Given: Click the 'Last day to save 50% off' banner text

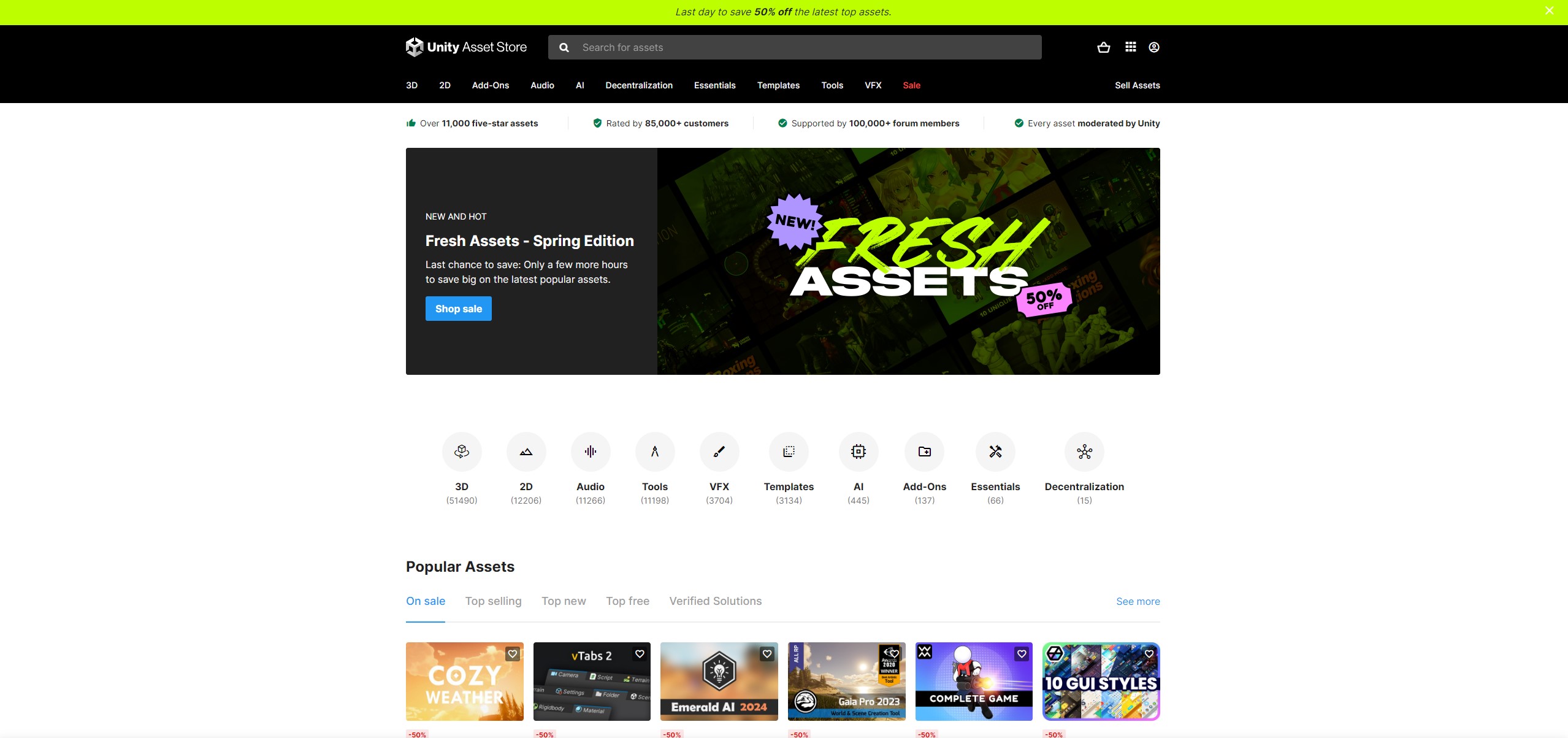Looking at the screenshot, I should pyautogui.click(x=783, y=12).
